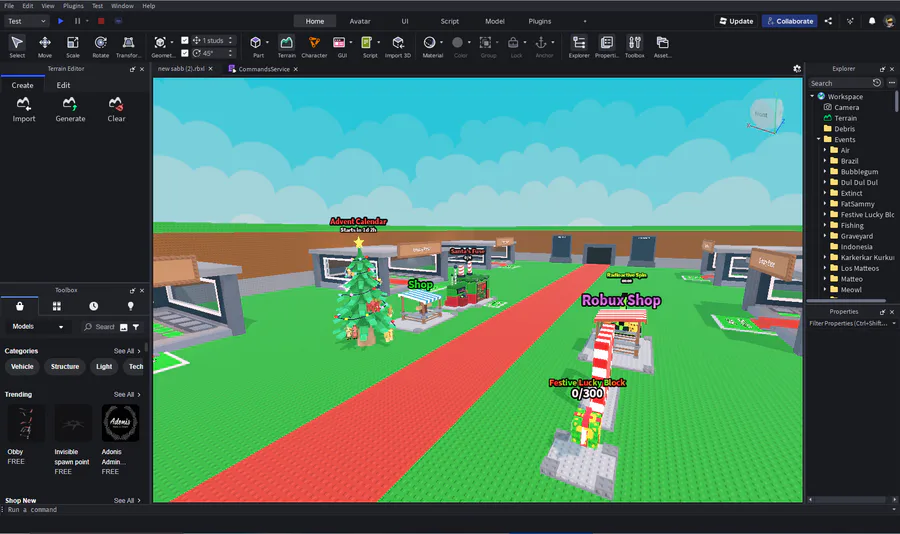Select the Structure category chip

click(x=65, y=366)
